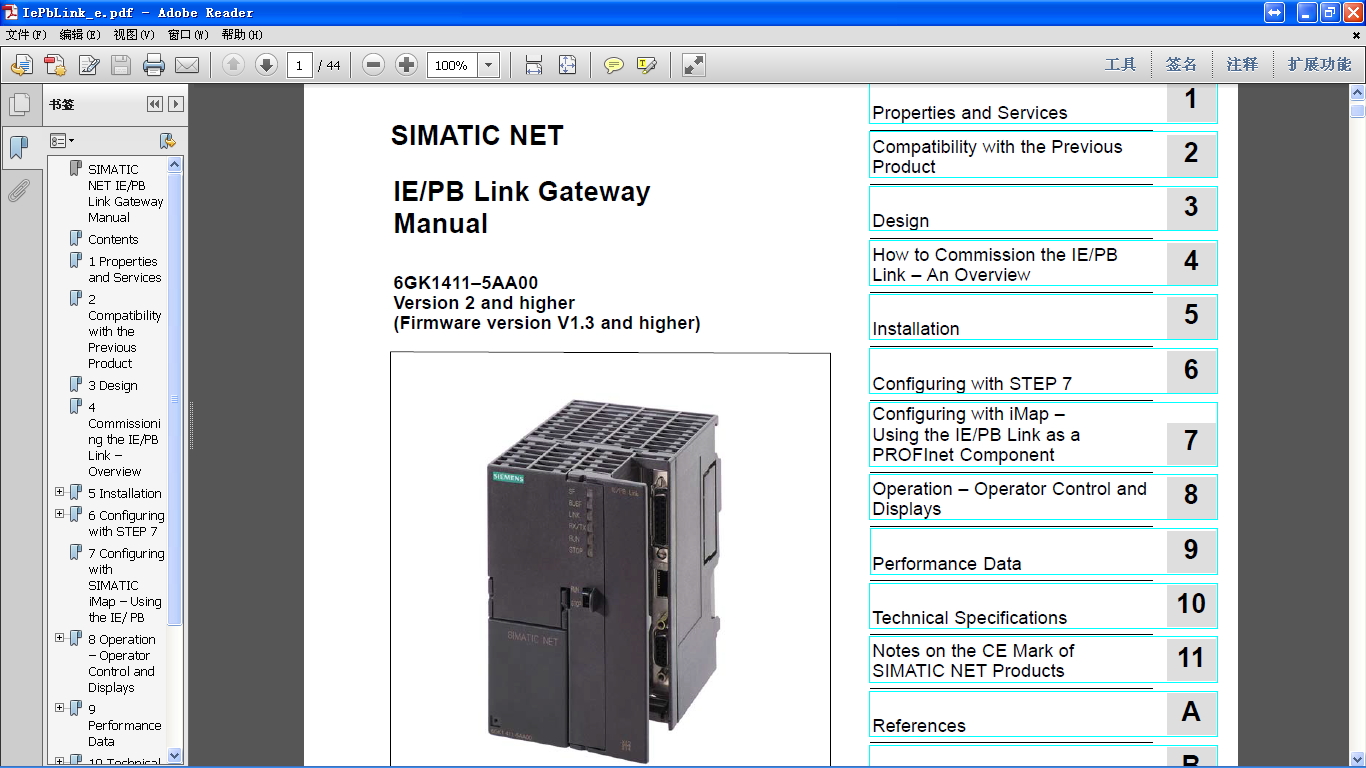Click the new bookmark icon in bookmarks panel
1366x768 pixels.
168,141
